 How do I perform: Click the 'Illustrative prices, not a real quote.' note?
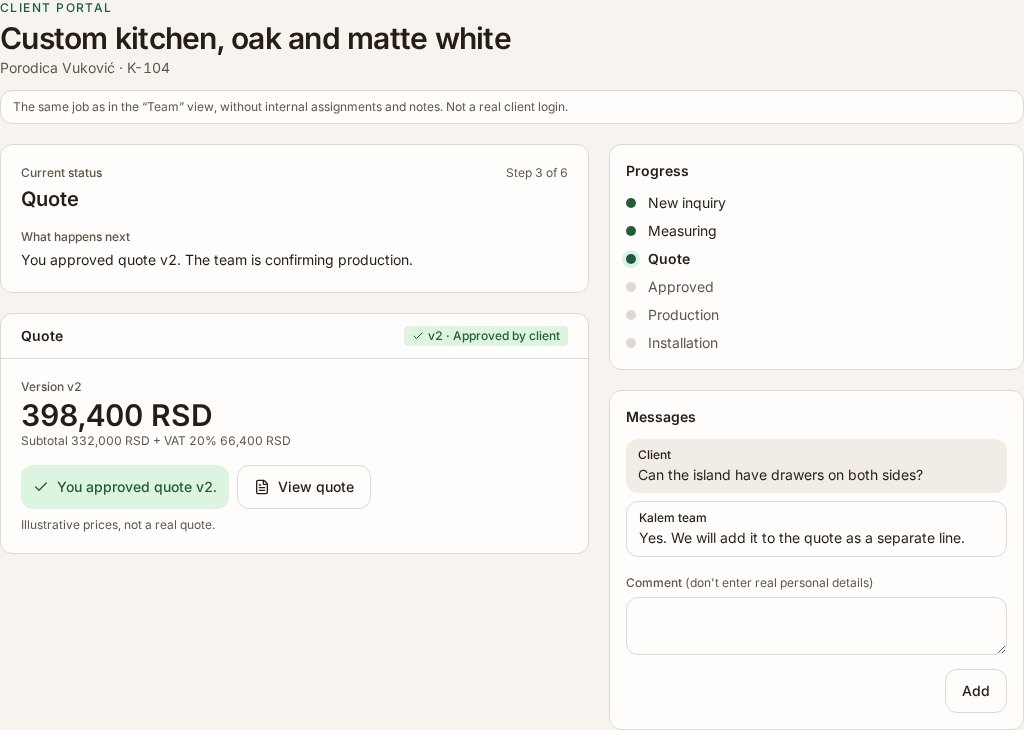[118, 525]
